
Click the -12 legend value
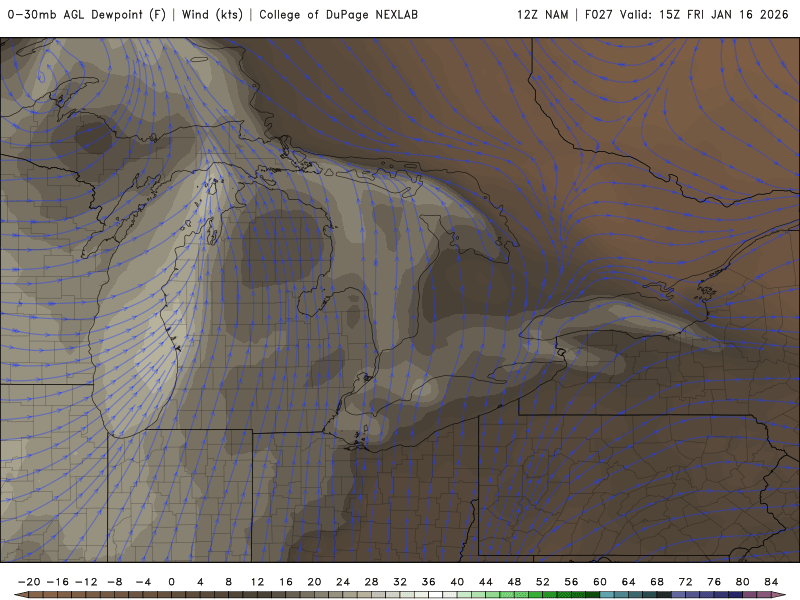pyautogui.click(x=86, y=582)
